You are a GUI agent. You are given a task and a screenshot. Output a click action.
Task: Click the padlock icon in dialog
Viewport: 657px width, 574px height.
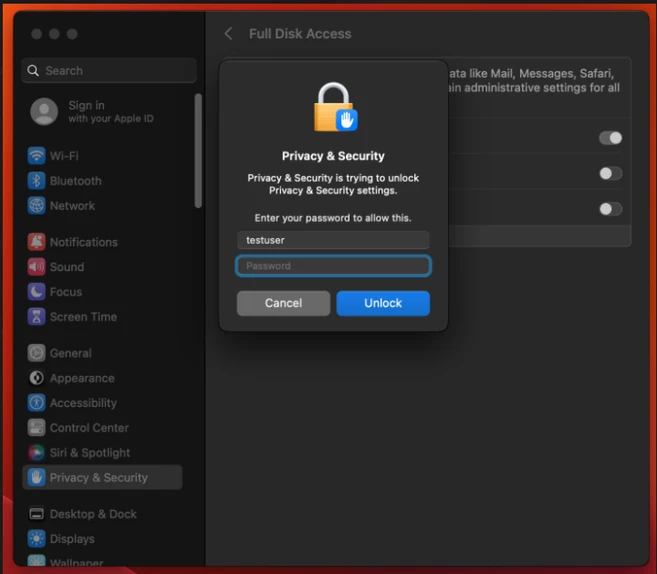336,107
